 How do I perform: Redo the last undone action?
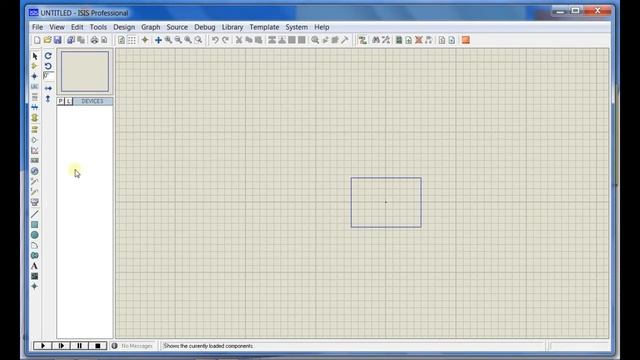click(225, 40)
